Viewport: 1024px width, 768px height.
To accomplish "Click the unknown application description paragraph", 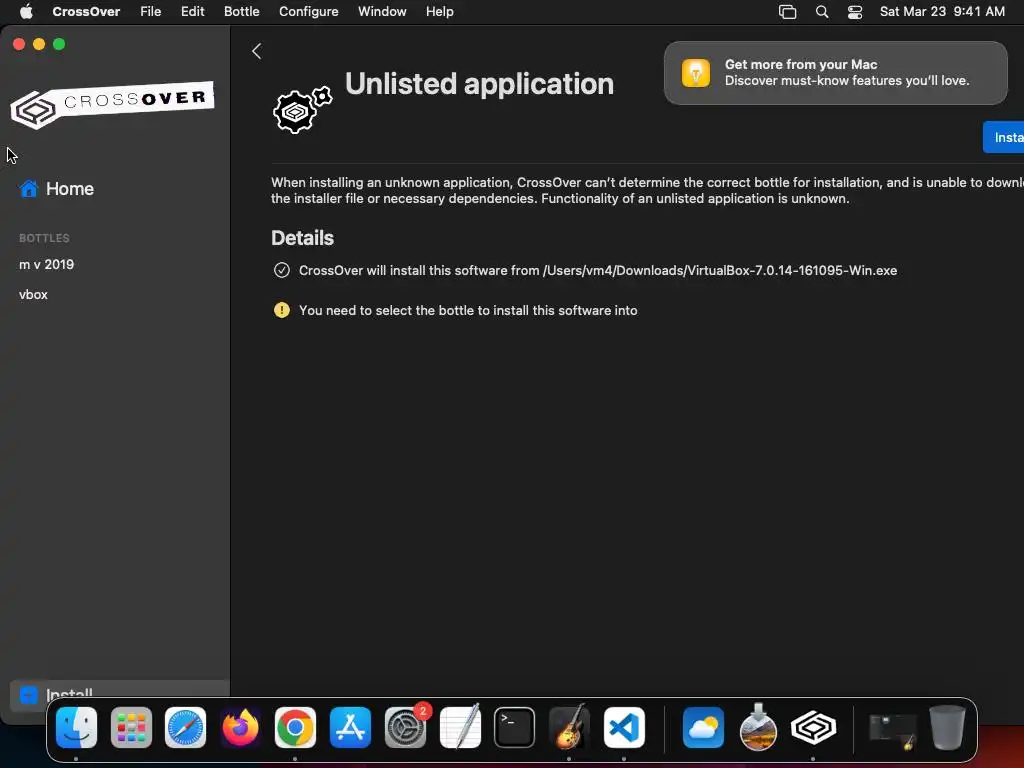I will 647,190.
